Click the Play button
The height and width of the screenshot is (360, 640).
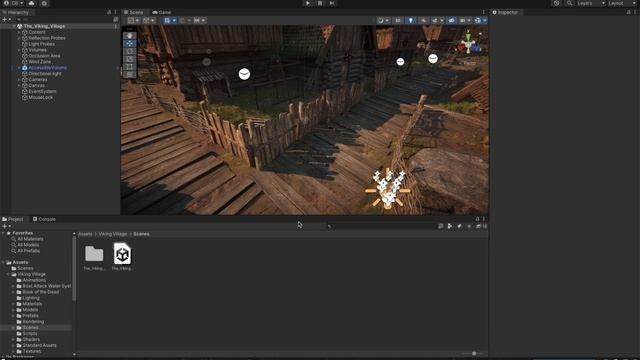308,3
